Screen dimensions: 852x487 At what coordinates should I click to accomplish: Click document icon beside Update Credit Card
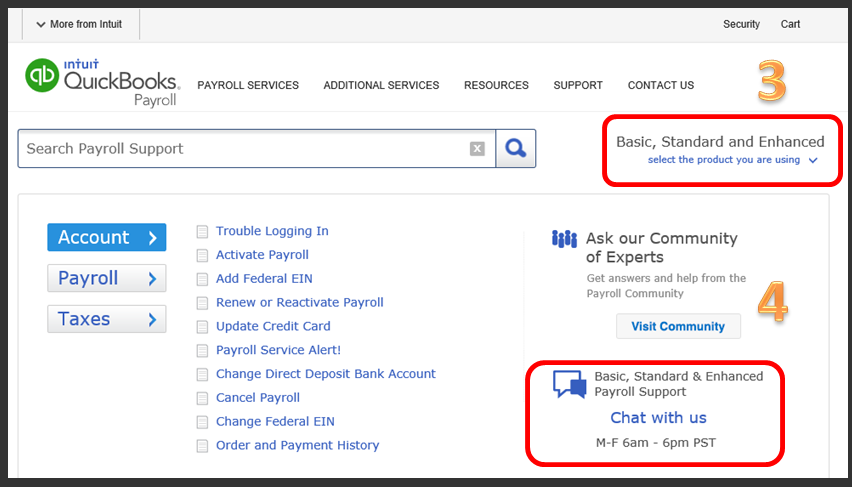[x=203, y=327]
